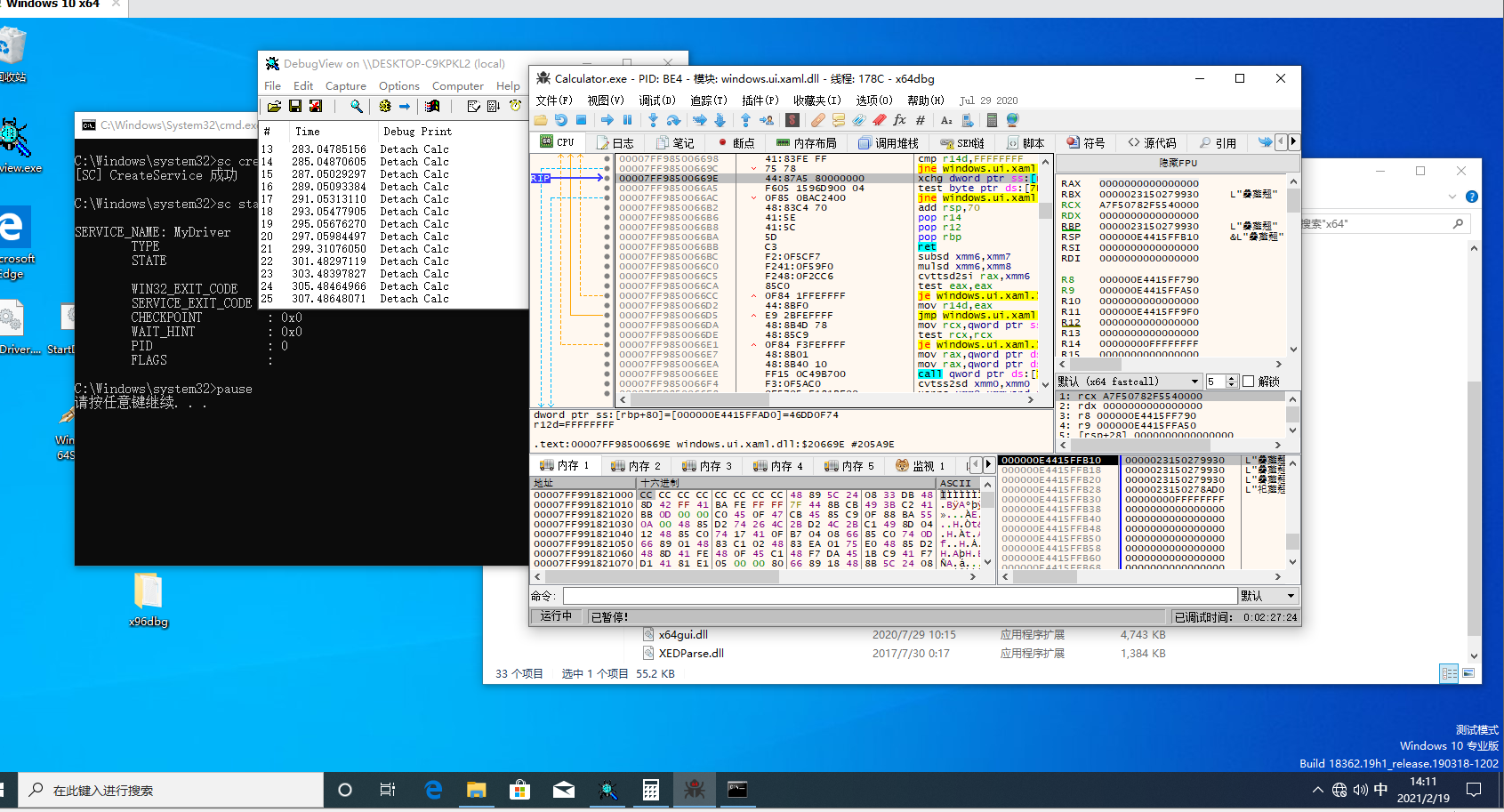This screenshot has height=812, width=1504.
Task: Enable the 解锁 checkbox
Action: point(1248,382)
